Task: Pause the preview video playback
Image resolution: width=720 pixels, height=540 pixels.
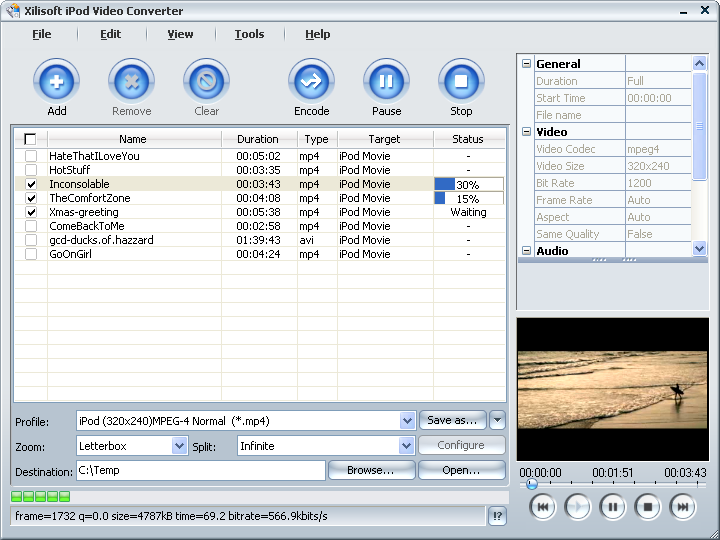Action: point(613,507)
